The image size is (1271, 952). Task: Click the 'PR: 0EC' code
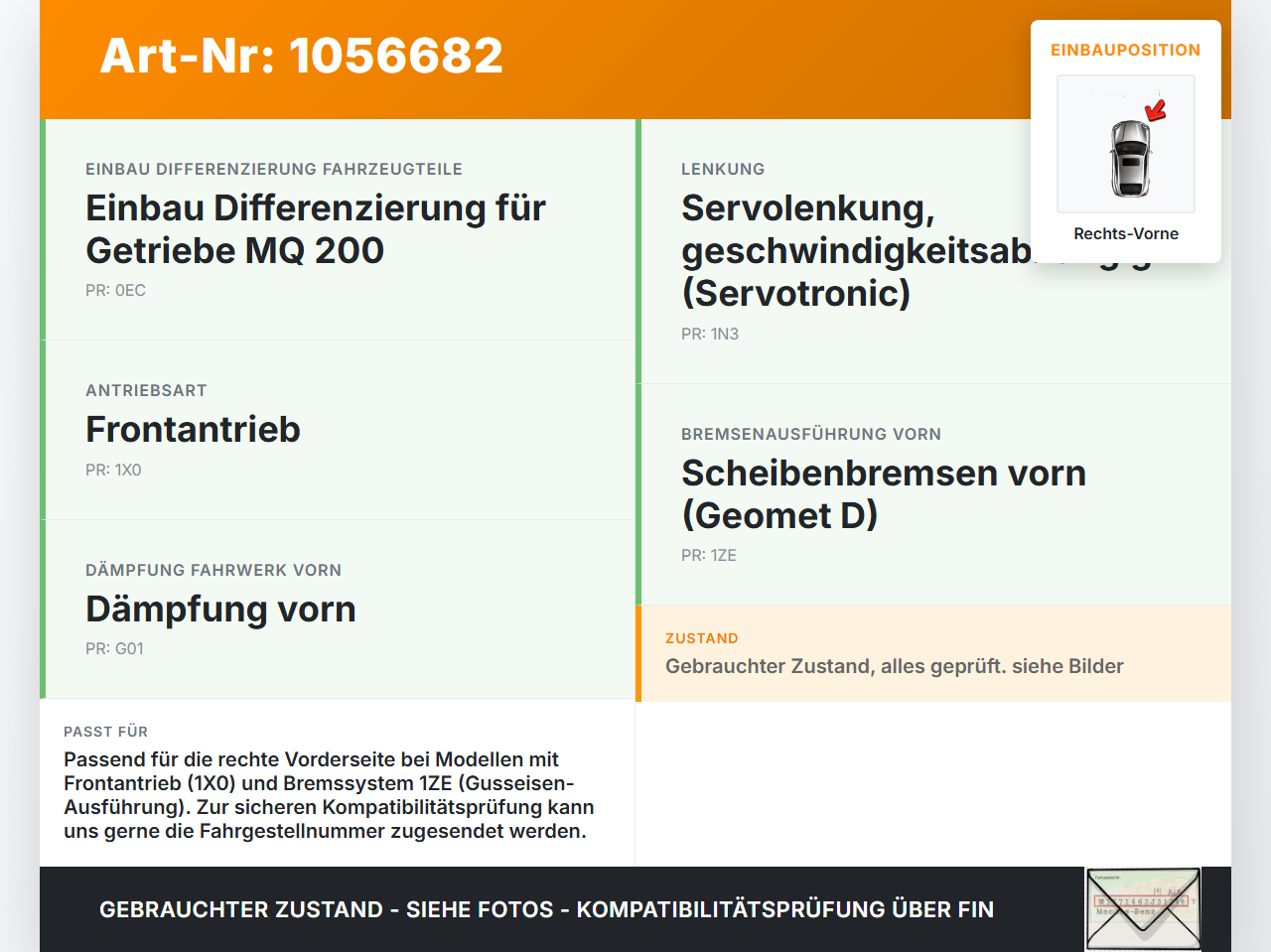(115, 290)
